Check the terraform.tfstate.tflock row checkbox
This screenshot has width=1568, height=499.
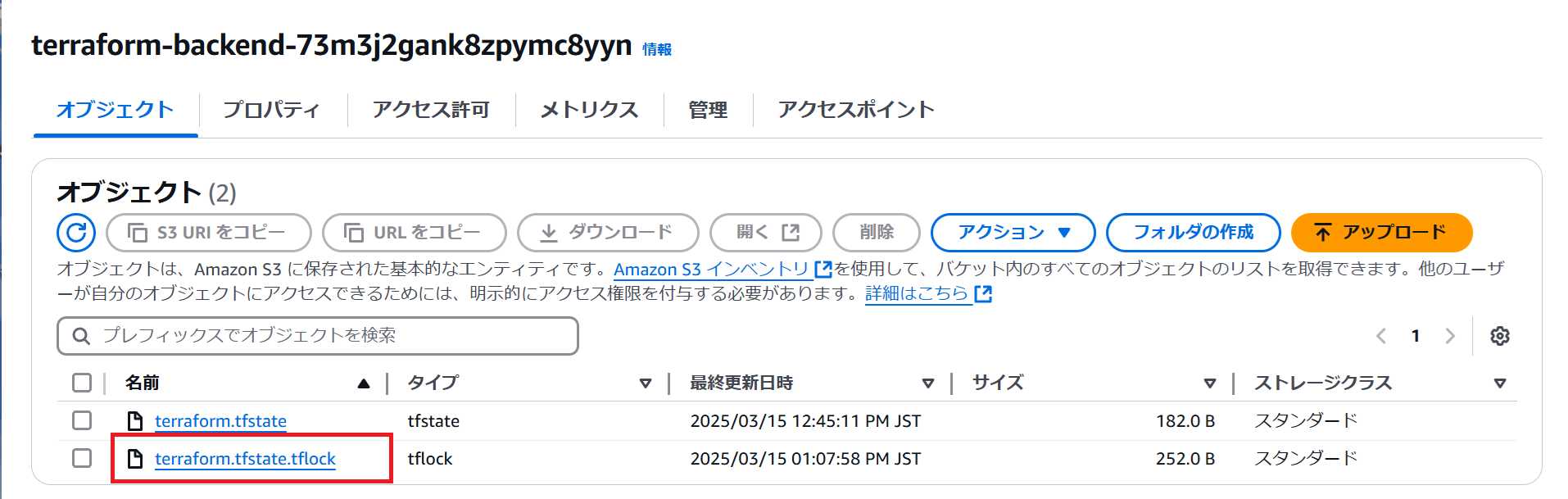[x=82, y=458]
